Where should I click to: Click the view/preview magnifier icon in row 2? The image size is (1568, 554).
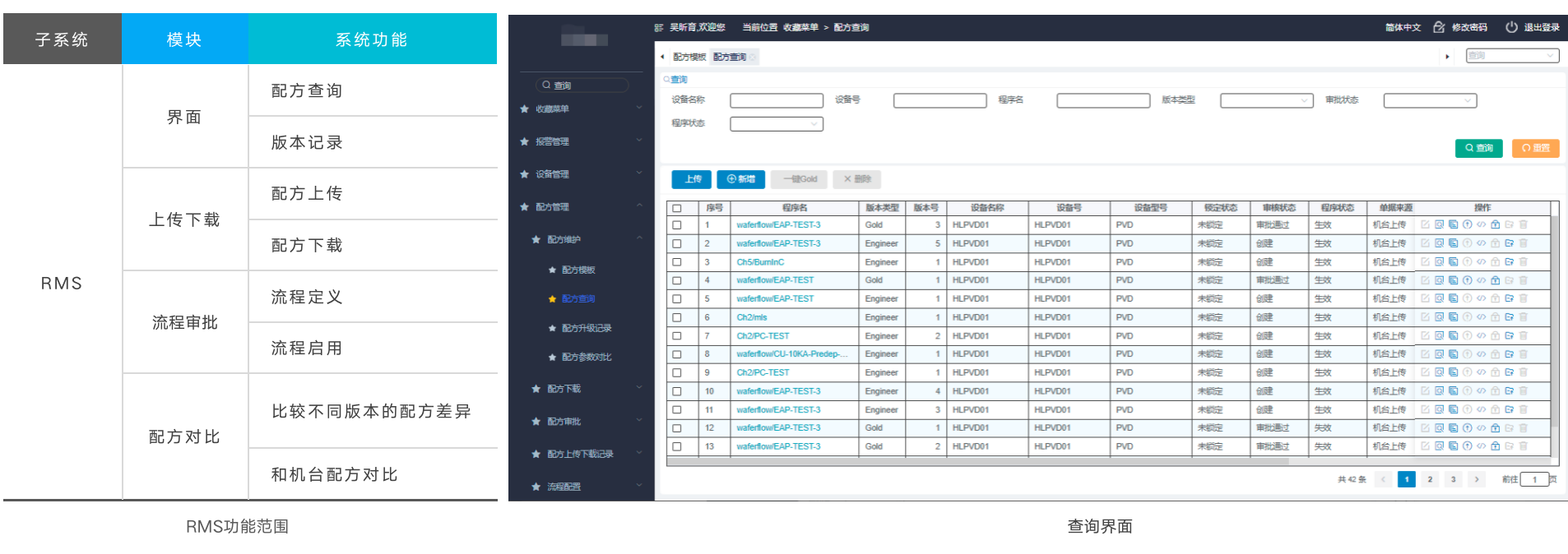(1439, 243)
